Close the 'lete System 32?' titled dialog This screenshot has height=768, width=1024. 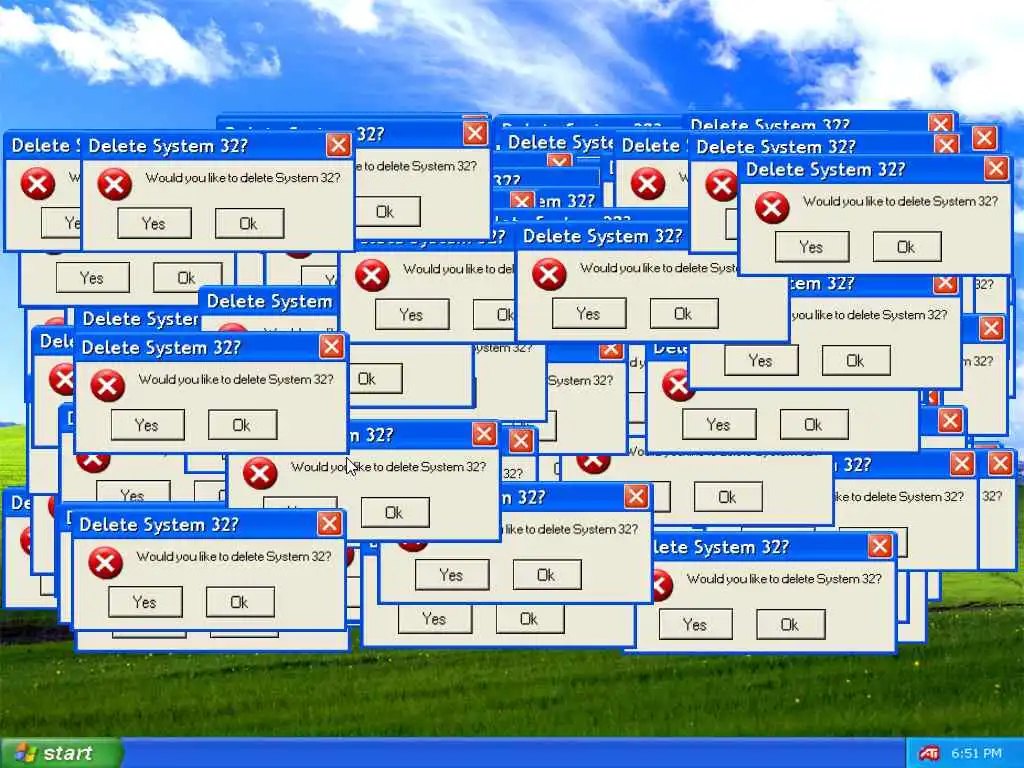[x=880, y=546]
